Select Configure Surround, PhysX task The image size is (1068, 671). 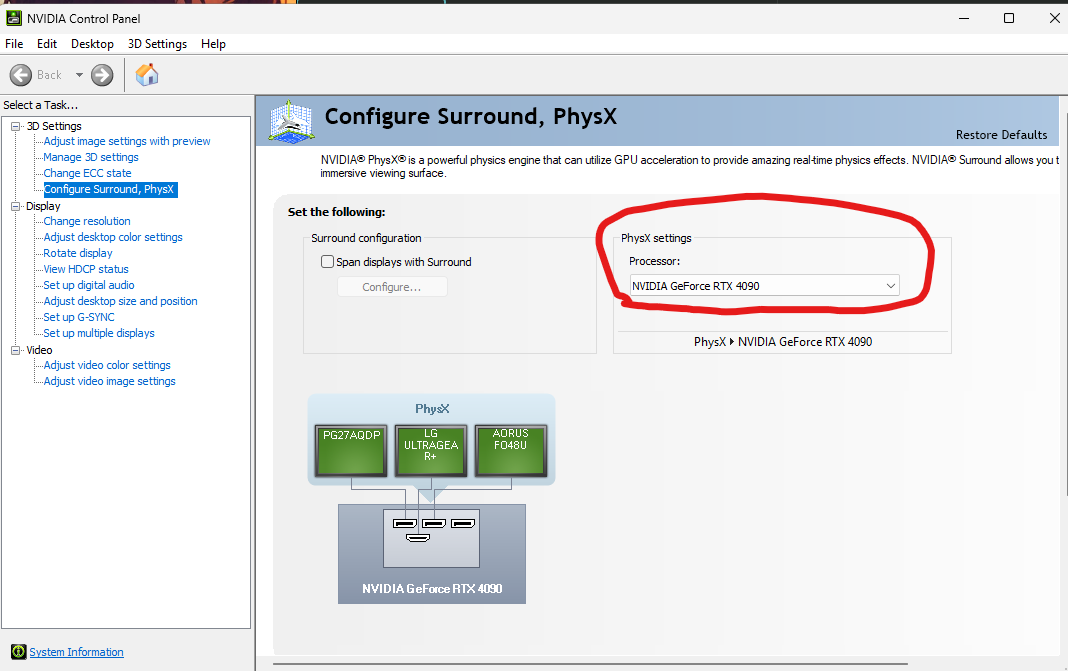tap(109, 189)
